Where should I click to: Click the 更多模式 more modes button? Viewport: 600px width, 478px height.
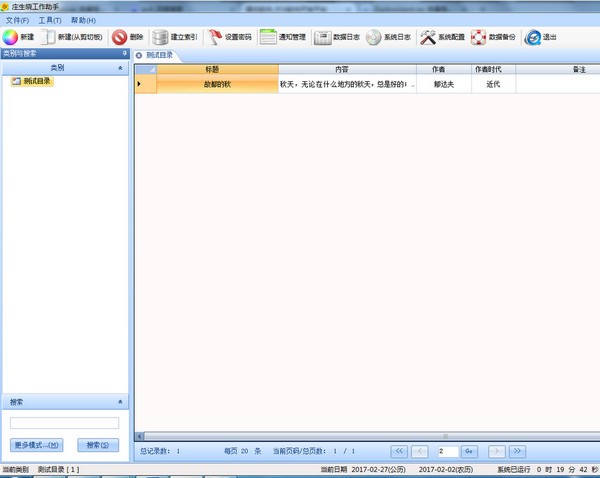pyautogui.click(x=37, y=445)
